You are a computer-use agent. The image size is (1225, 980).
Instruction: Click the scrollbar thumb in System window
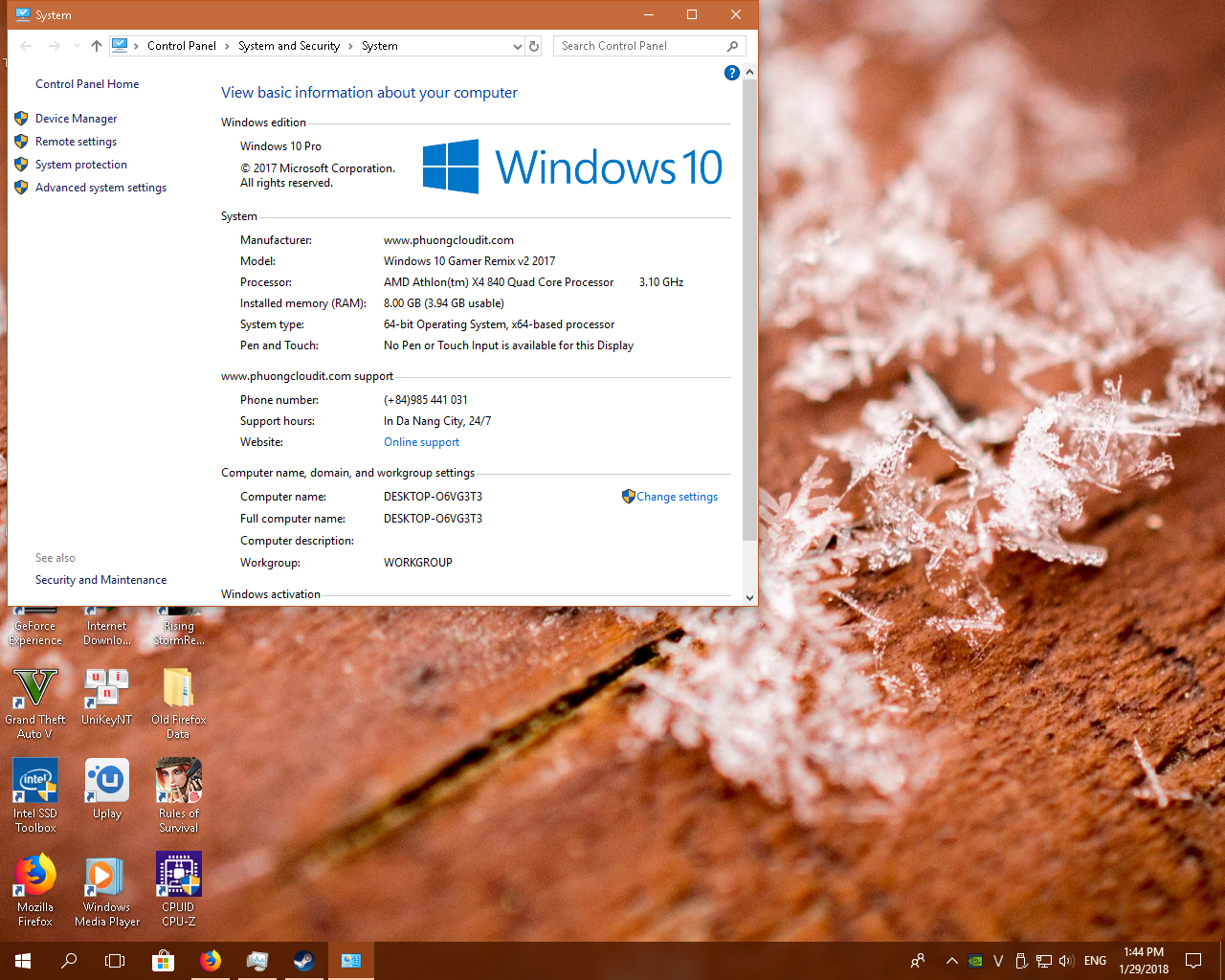coord(749,309)
